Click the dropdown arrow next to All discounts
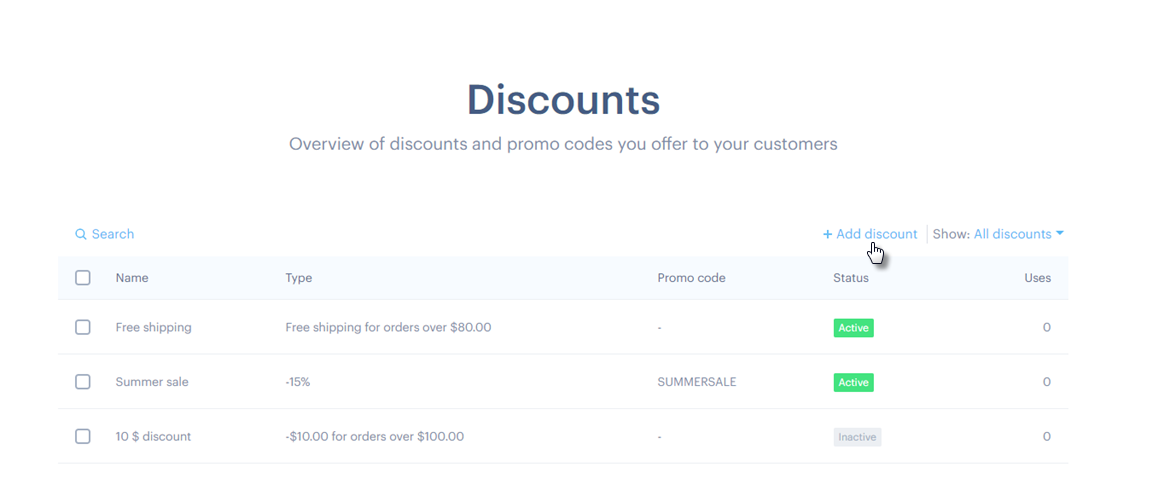This screenshot has width=1164, height=494. 1060,234
